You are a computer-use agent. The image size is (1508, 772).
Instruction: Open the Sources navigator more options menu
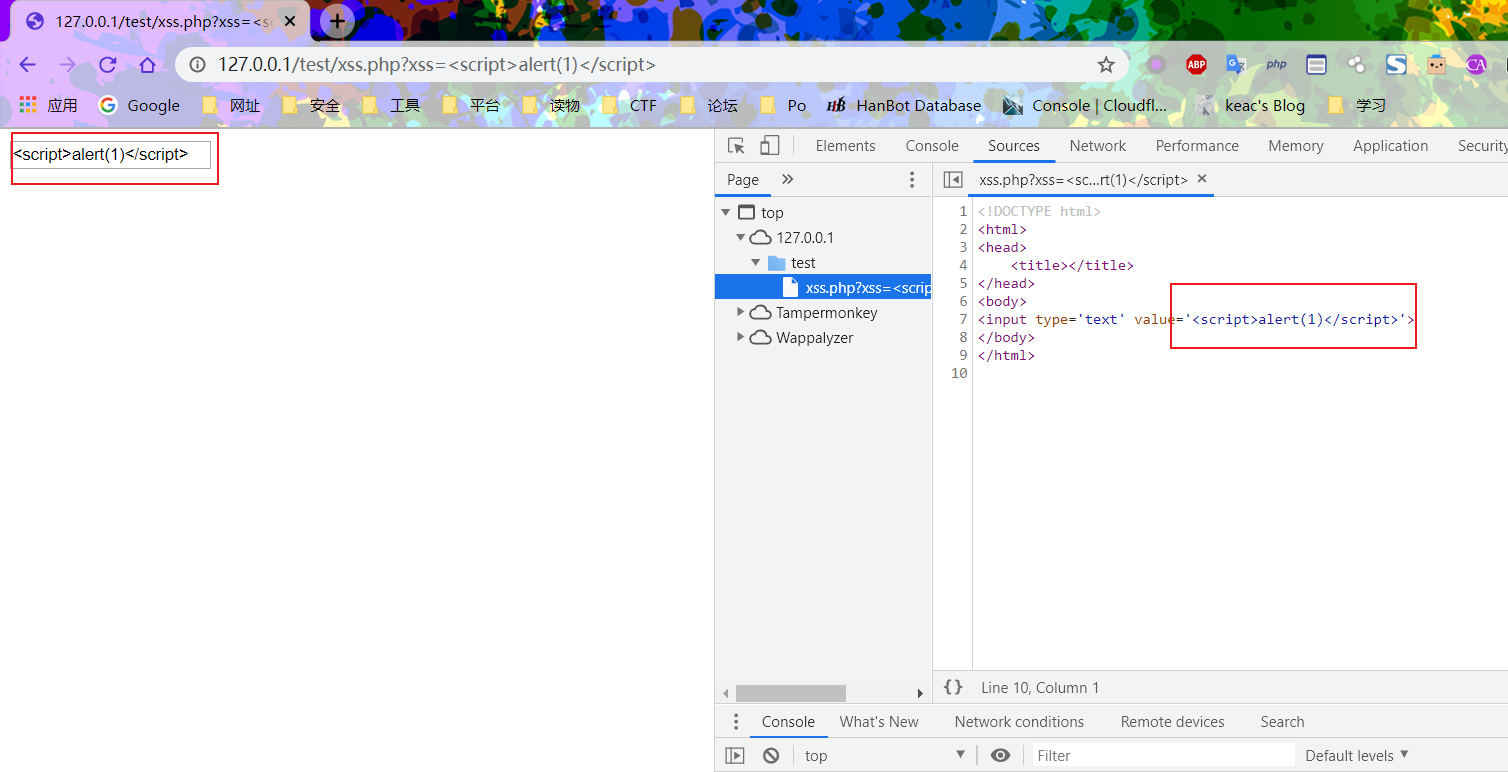911,180
